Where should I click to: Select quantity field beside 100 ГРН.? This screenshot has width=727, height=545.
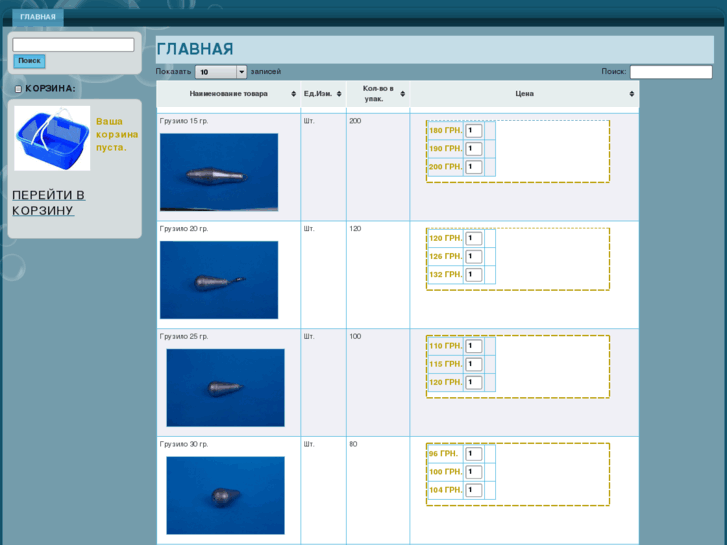[473, 471]
